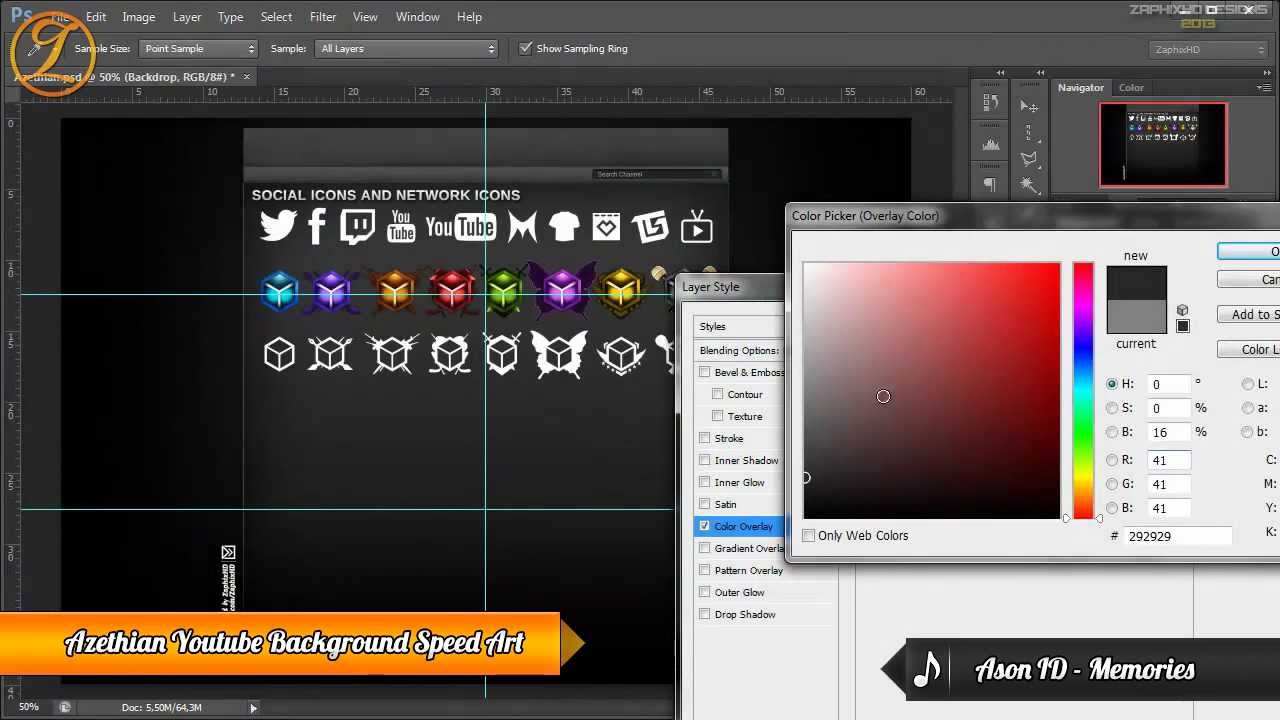Click the web-safe color square icon
1280x720 pixels.
click(x=1182, y=326)
